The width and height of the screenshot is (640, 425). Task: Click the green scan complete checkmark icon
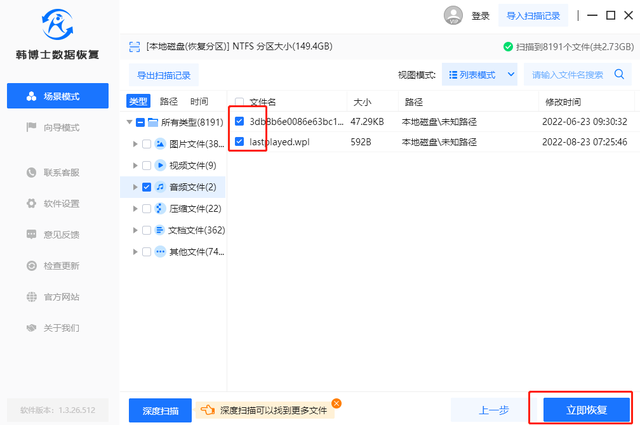pyautogui.click(x=508, y=47)
